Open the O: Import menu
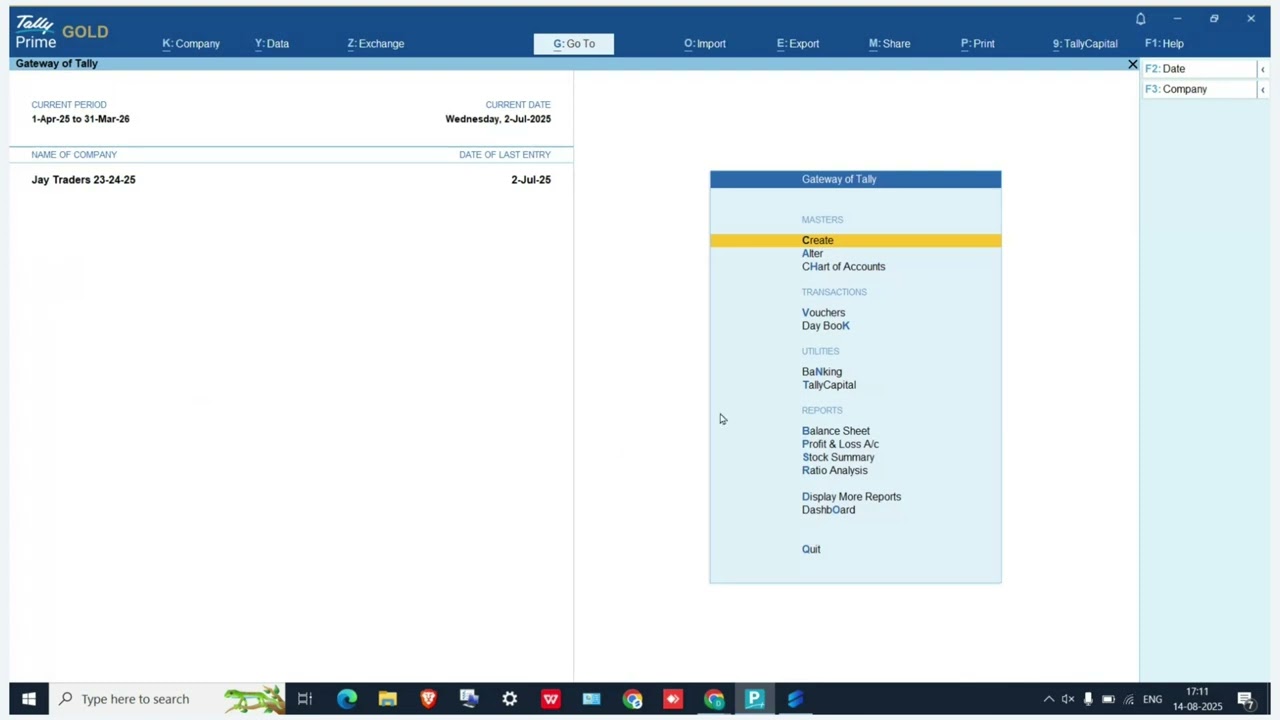 705,44
